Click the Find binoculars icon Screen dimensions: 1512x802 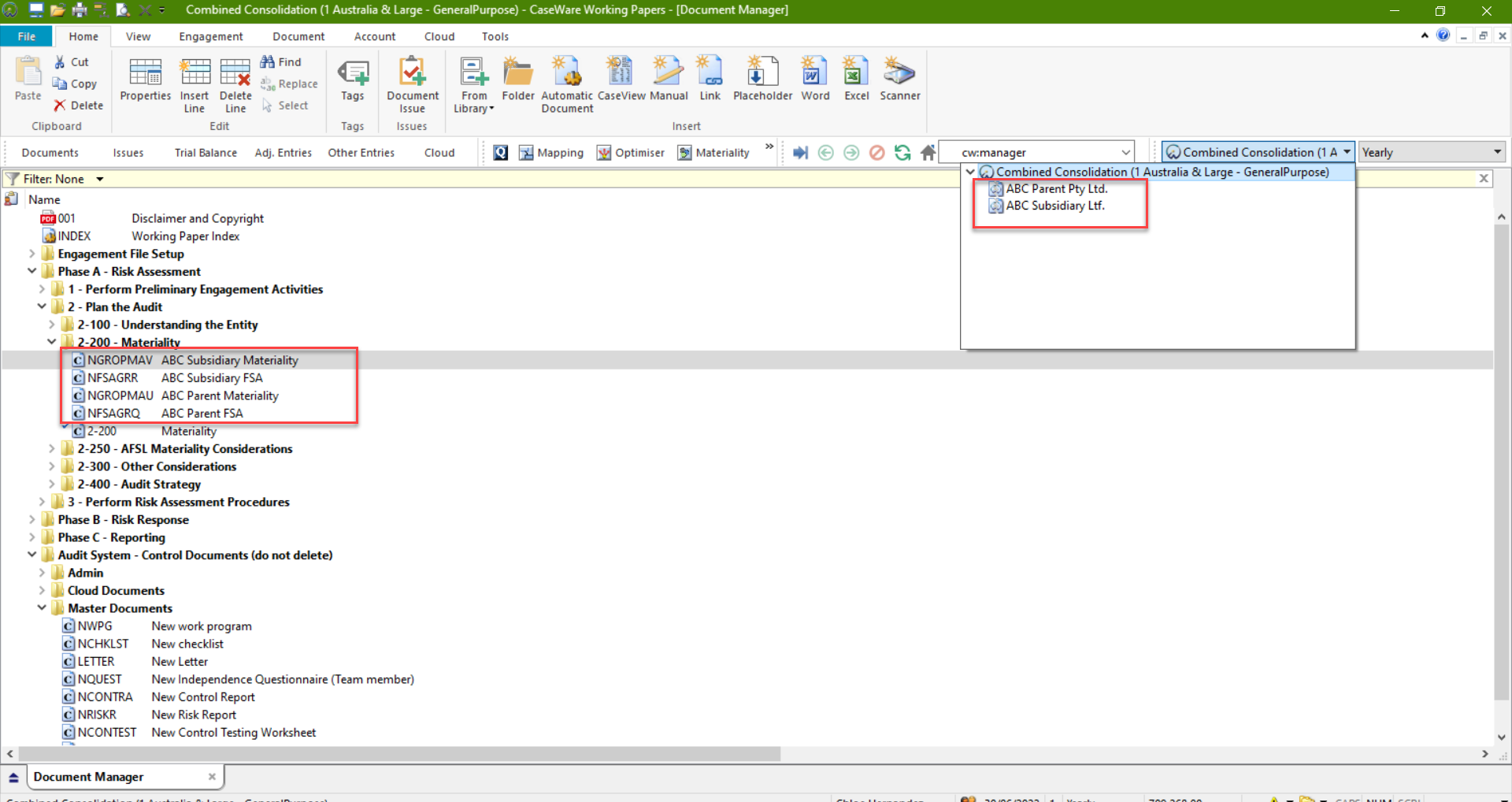[x=268, y=62]
